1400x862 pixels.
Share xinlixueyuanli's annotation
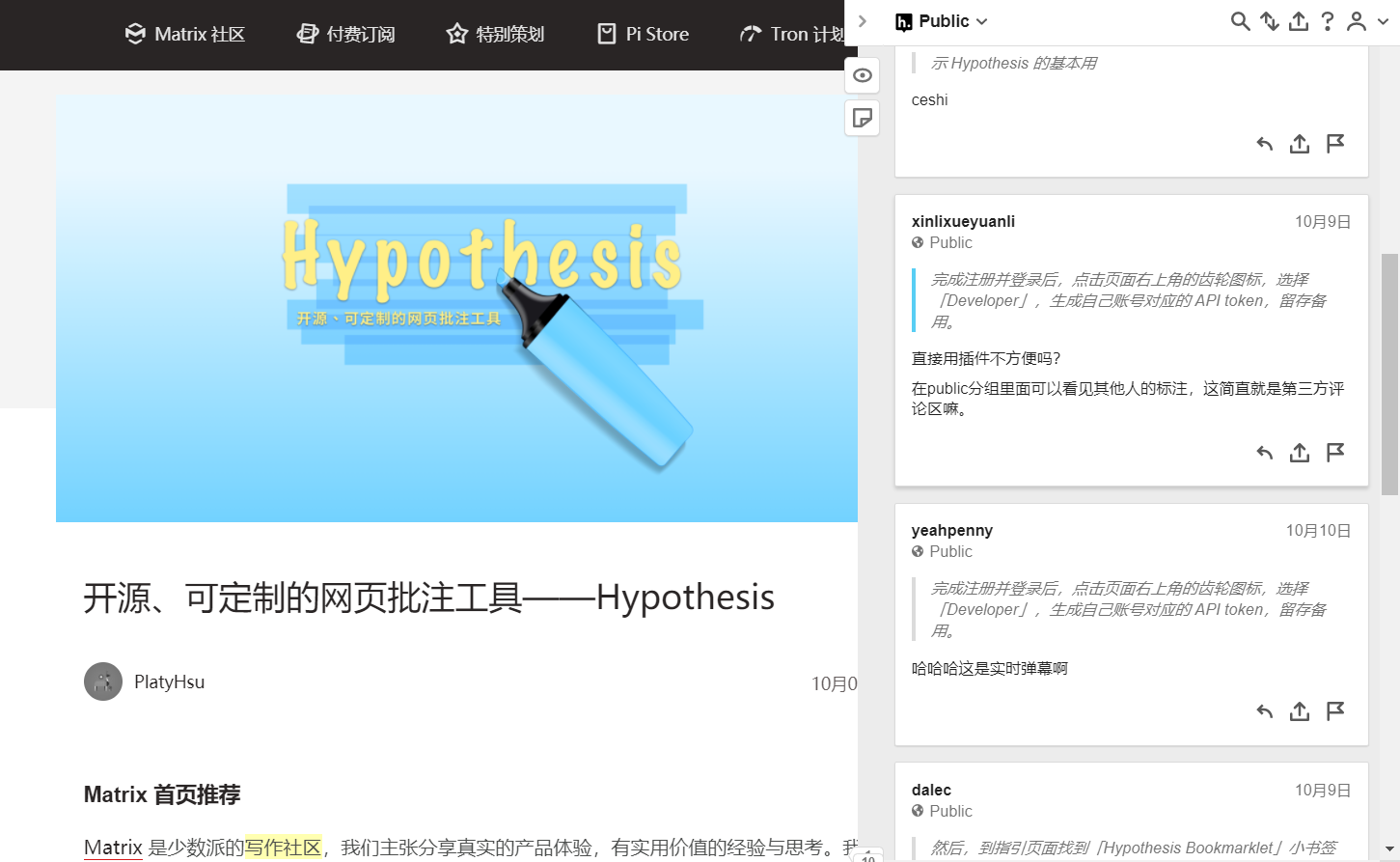1300,453
